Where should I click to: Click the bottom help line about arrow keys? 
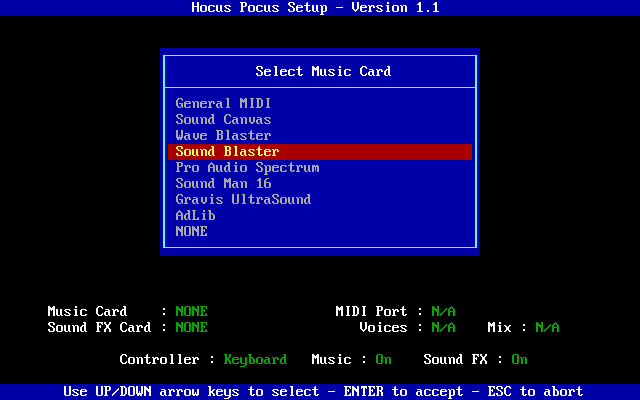323,391
